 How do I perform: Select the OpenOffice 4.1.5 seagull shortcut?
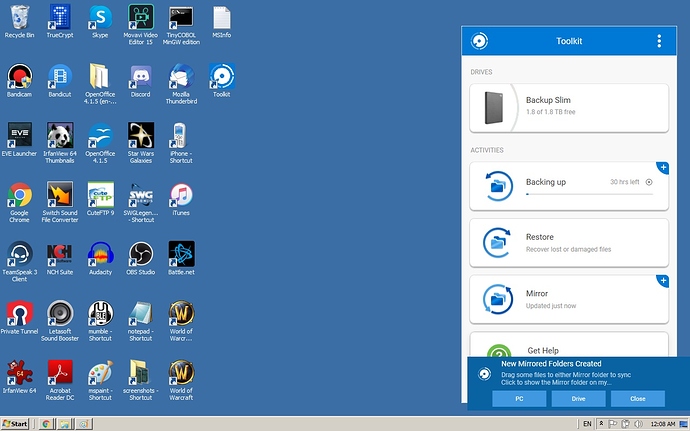click(100, 143)
